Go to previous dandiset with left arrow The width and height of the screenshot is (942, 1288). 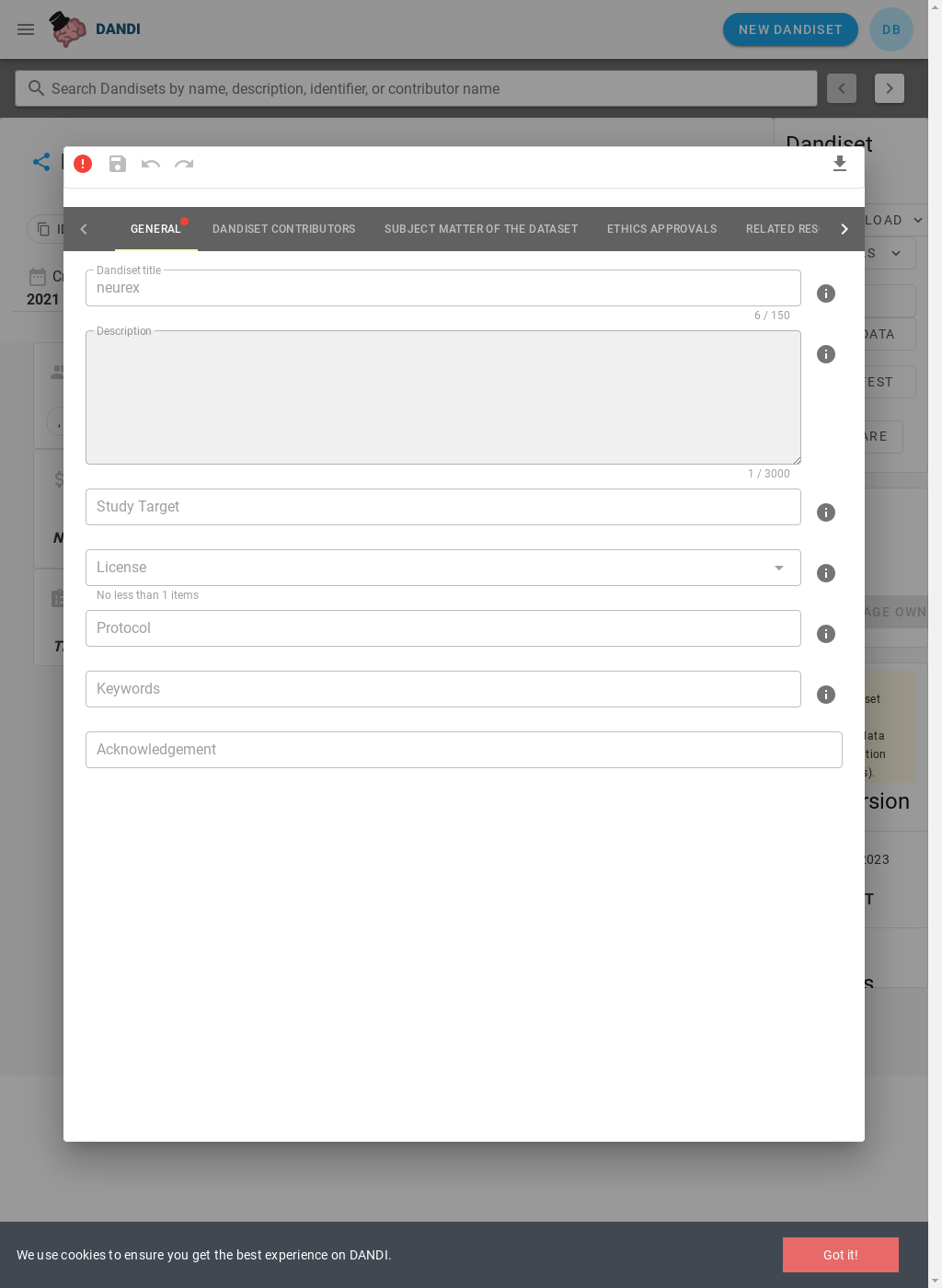[842, 88]
